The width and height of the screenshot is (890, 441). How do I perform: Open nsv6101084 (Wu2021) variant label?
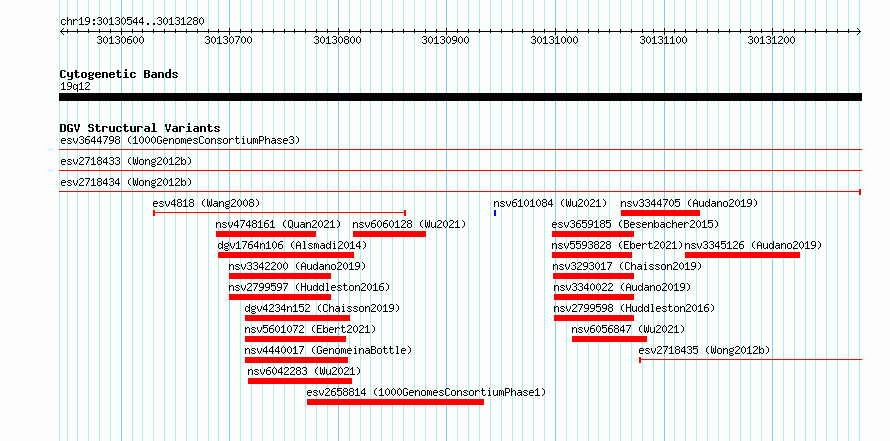click(x=550, y=203)
